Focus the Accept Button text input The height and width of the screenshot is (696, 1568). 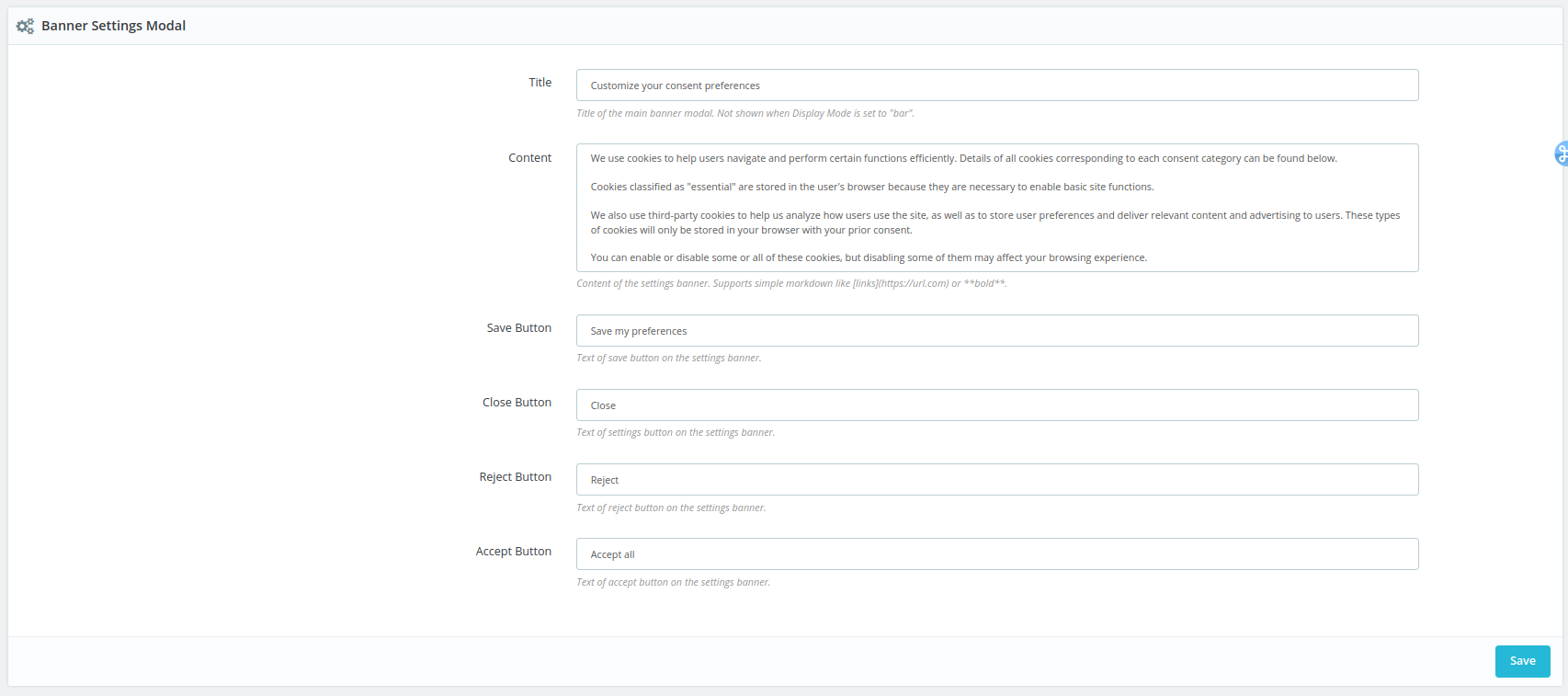[996, 554]
